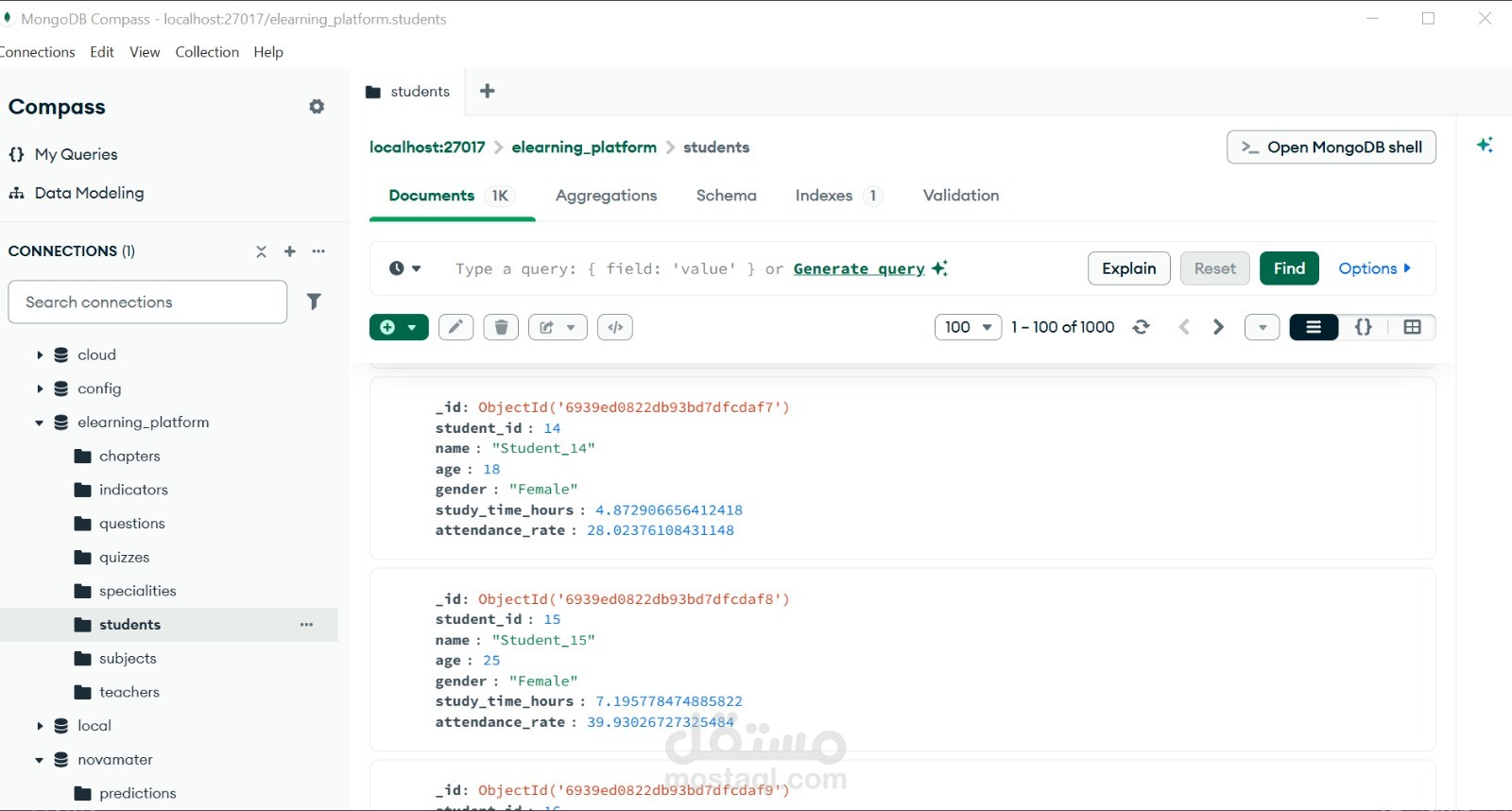Image resolution: width=1512 pixels, height=811 pixels.
Task: Switch to table view of documents
Action: point(1413,327)
